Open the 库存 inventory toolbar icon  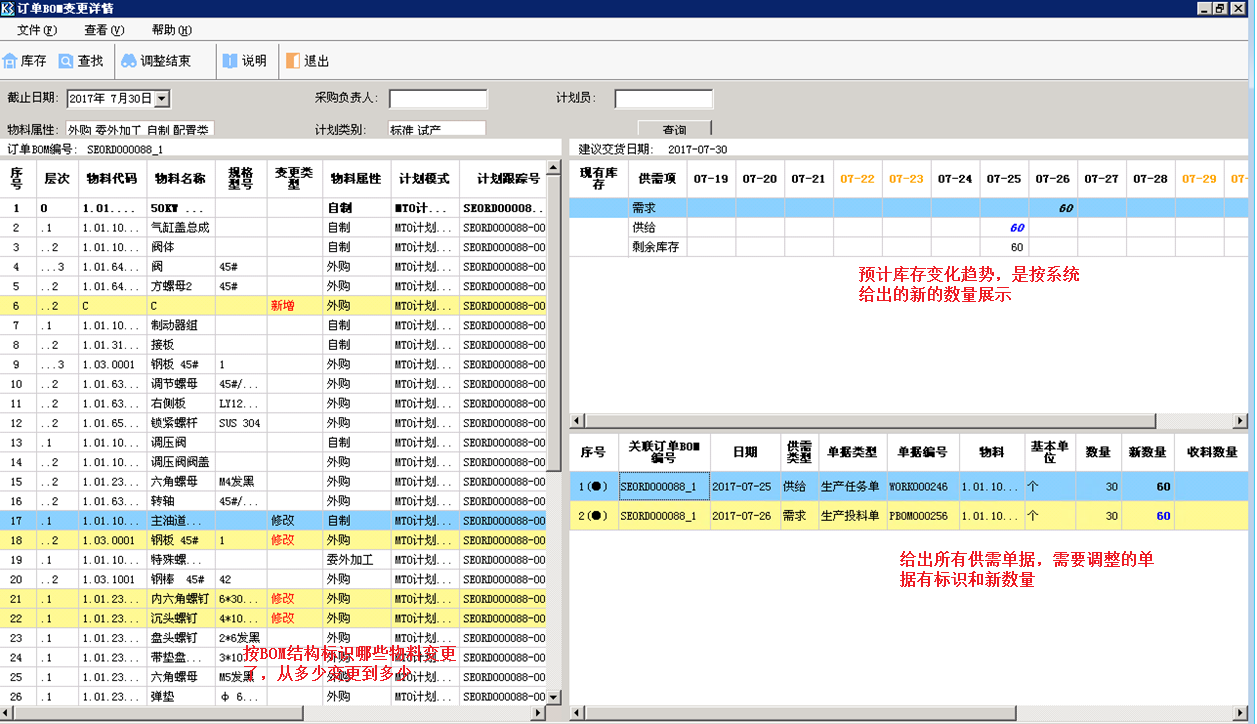[25, 61]
